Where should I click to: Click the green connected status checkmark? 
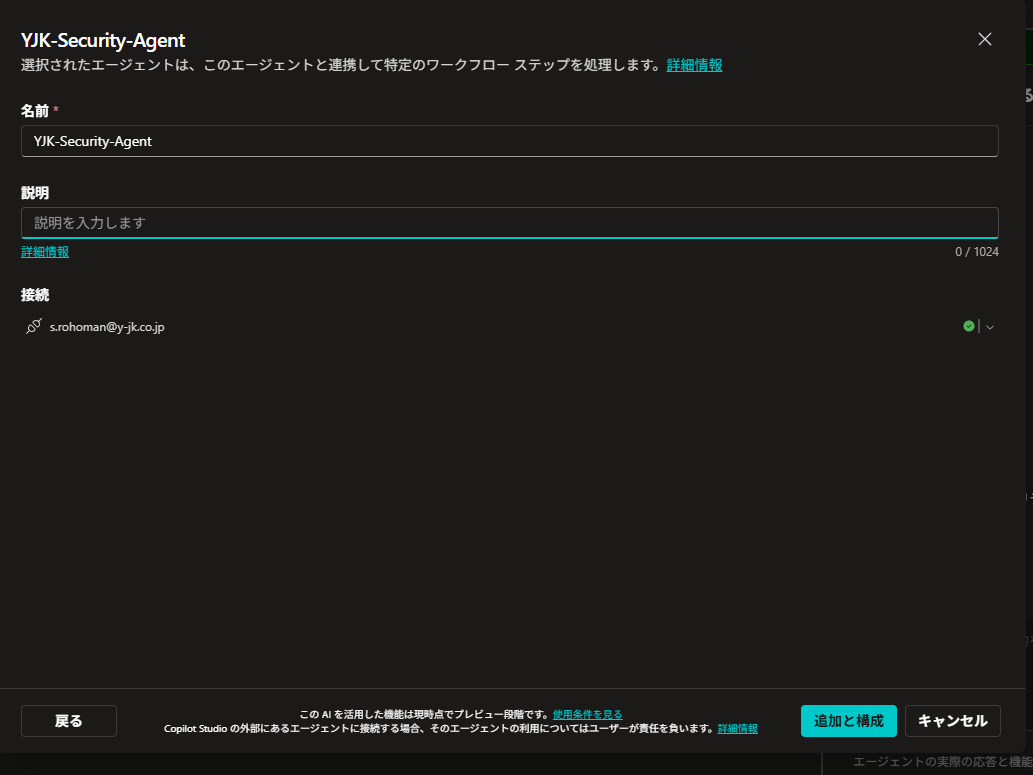tap(968, 326)
